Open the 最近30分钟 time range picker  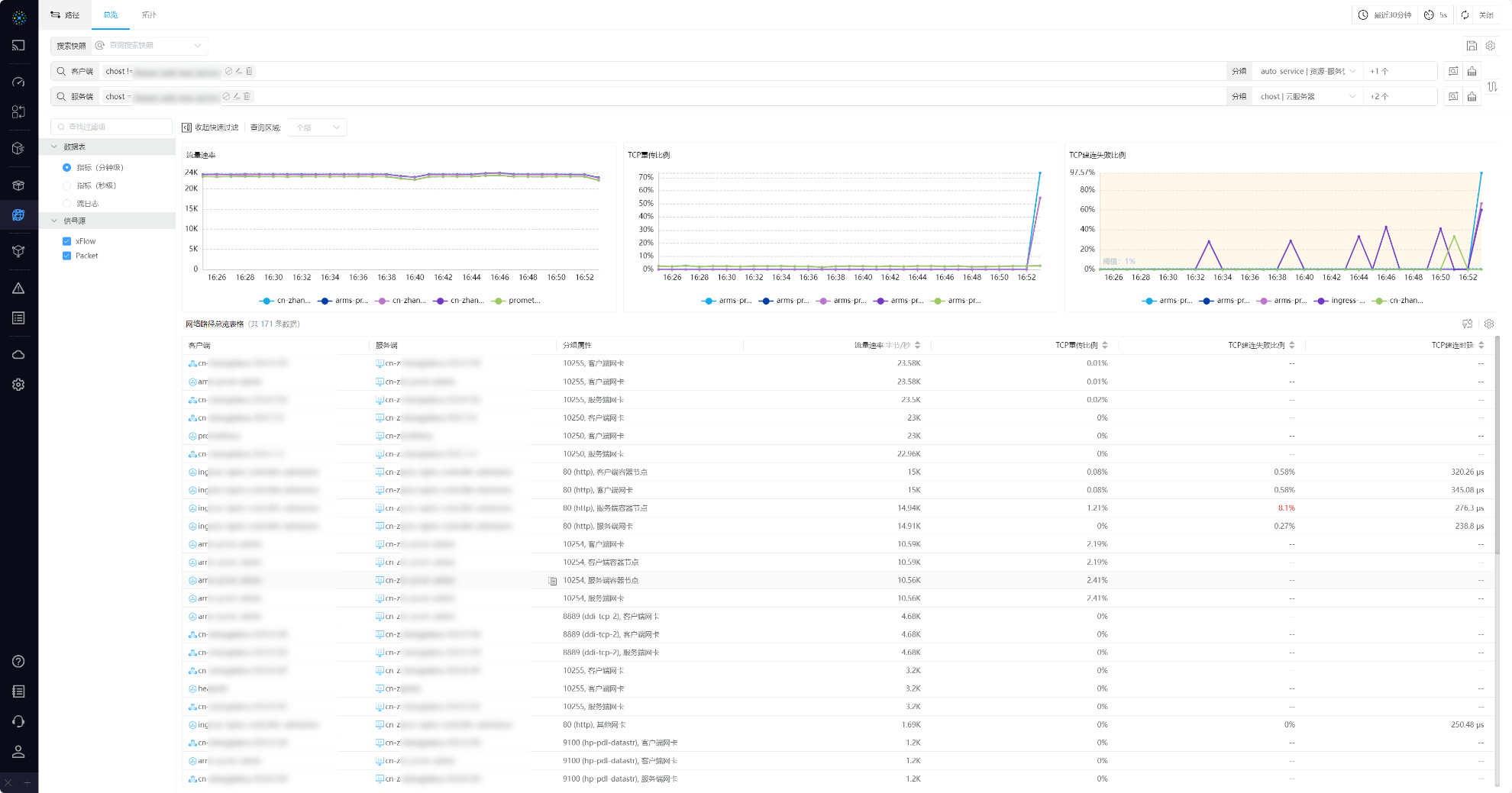[1384, 15]
